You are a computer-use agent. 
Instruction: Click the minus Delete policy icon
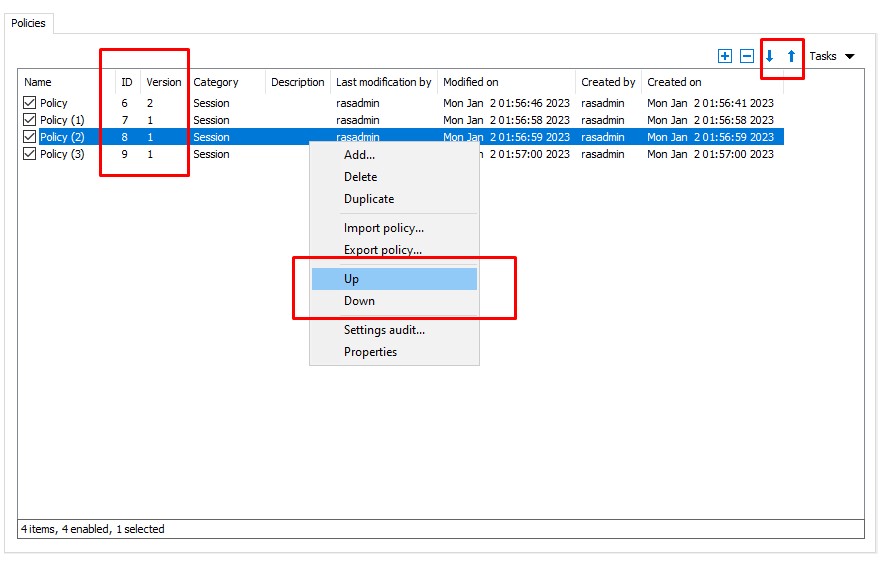point(746,57)
